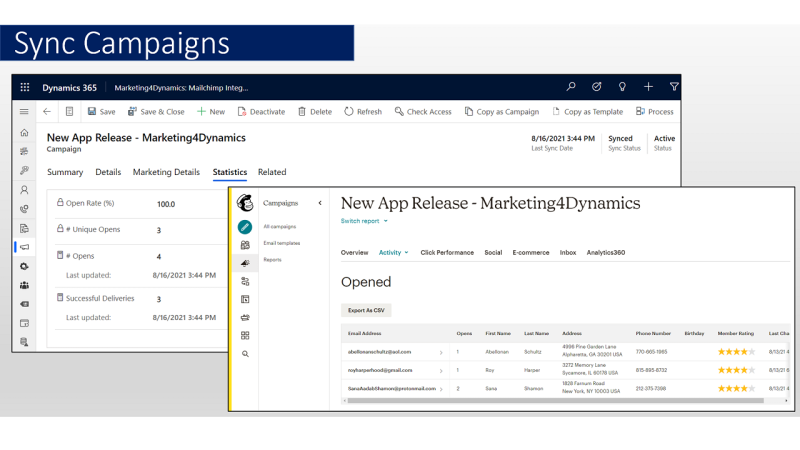Screen dimensions: 800x450
Task: Open the Click Performance tab
Action: [447, 253]
